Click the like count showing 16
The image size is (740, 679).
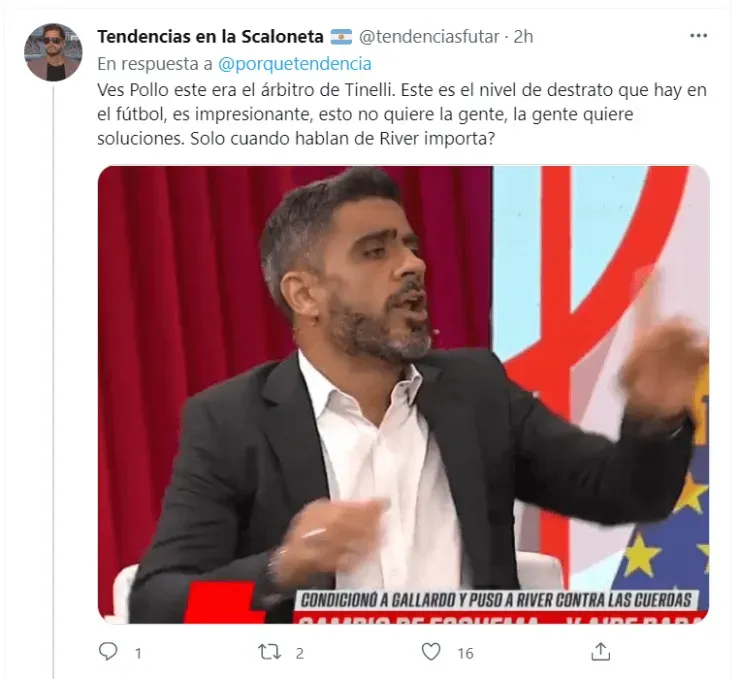(465, 654)
